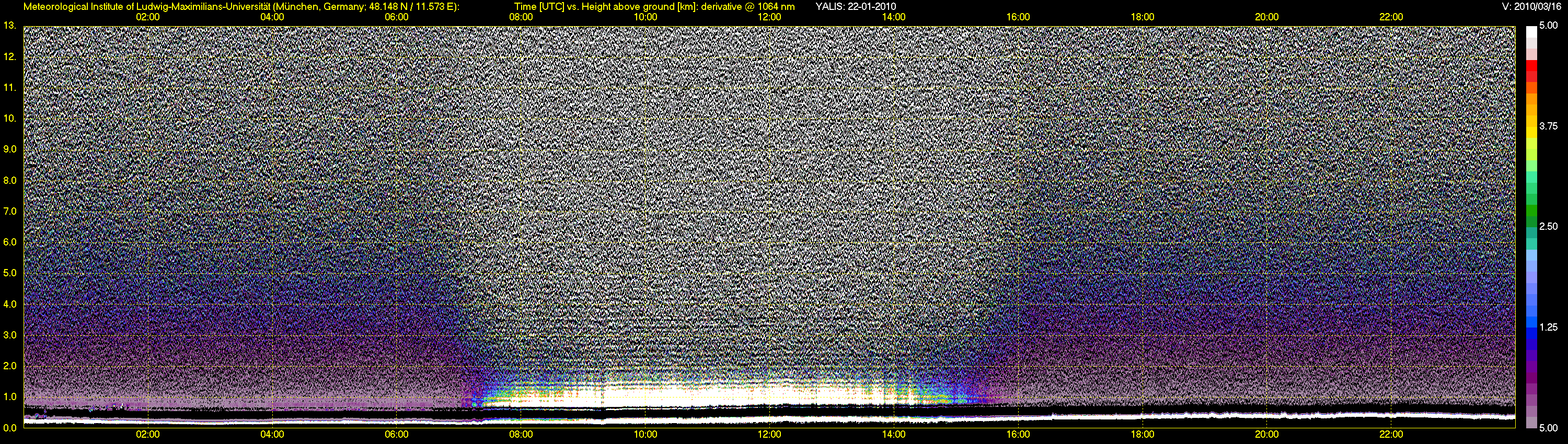Click 22:00 on the top time axis

click(x=1391, y=17)
